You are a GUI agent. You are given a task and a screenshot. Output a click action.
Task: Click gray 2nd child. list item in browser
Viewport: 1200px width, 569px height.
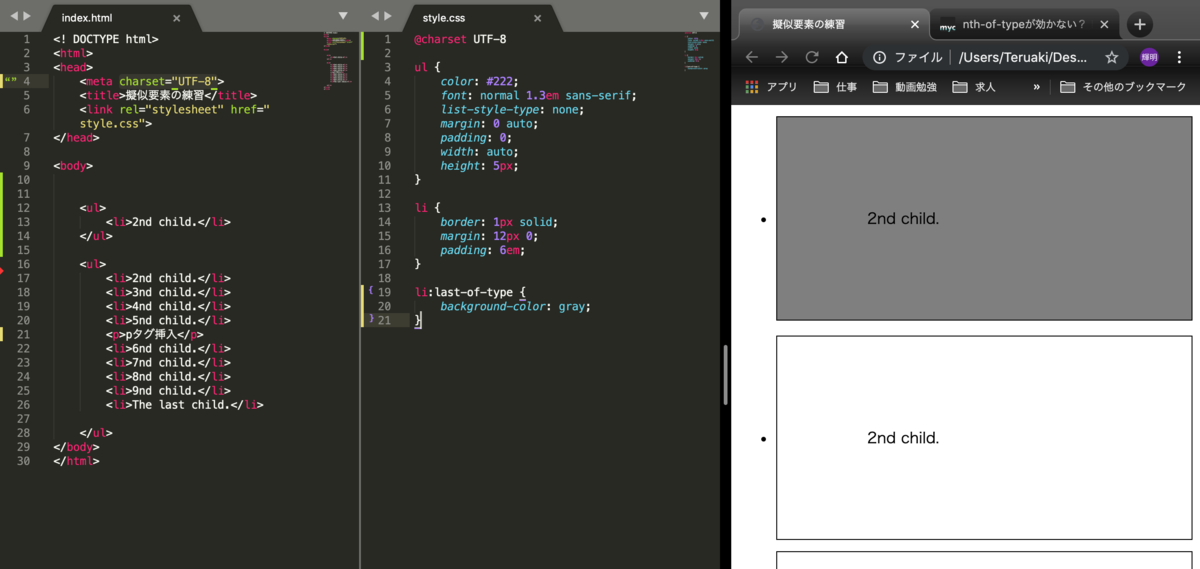(984, 218)
